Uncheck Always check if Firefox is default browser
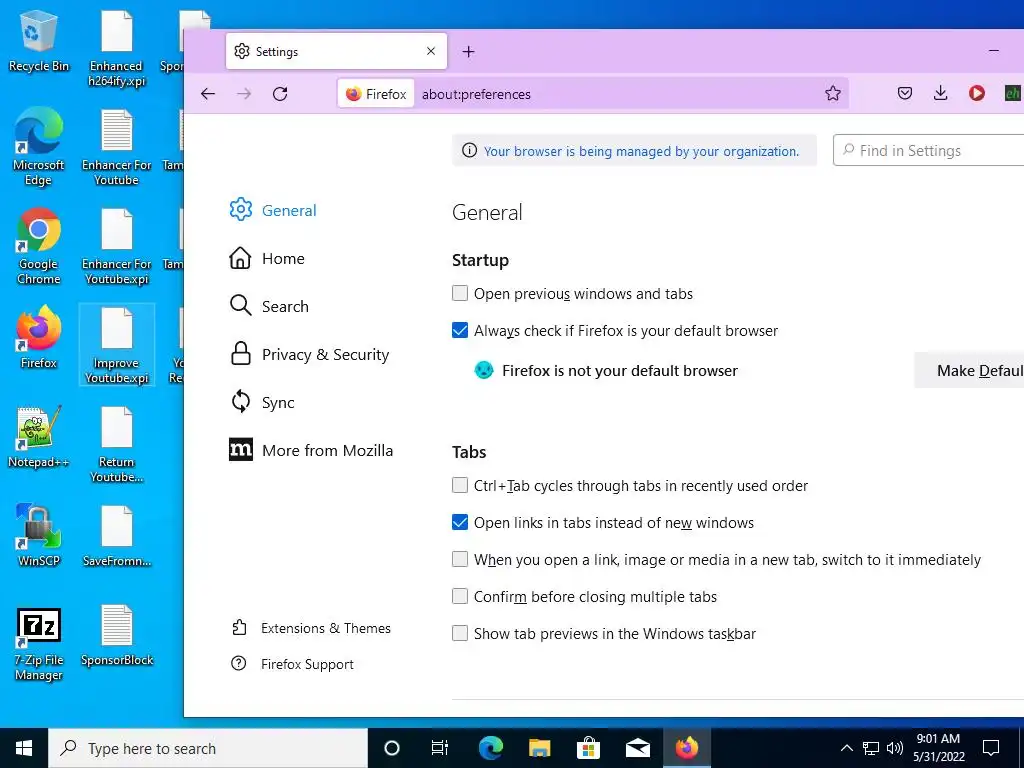1024x768 pixels. [460, 330]
